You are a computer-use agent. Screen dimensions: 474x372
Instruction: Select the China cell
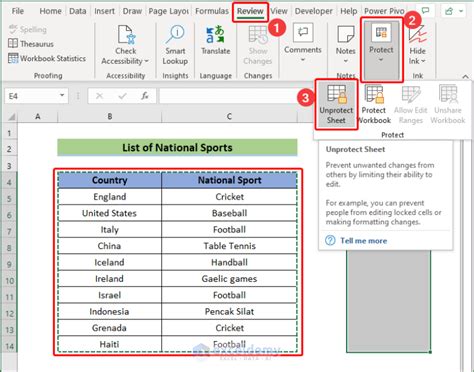(110, 246)
